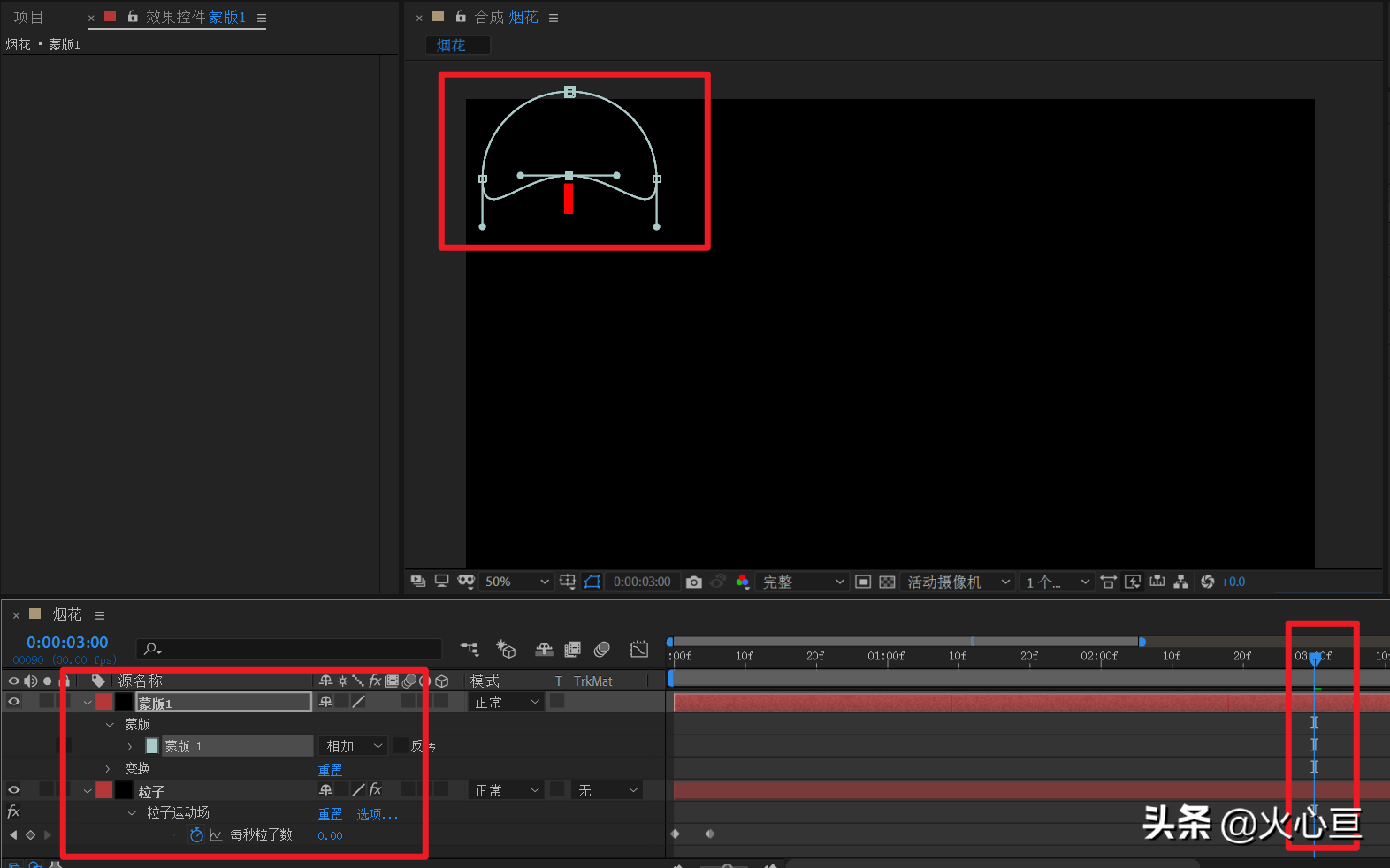Toggle the hide shy layers switch icon
Viewport: 1390px width, 868px height.
tap(544, 650)
